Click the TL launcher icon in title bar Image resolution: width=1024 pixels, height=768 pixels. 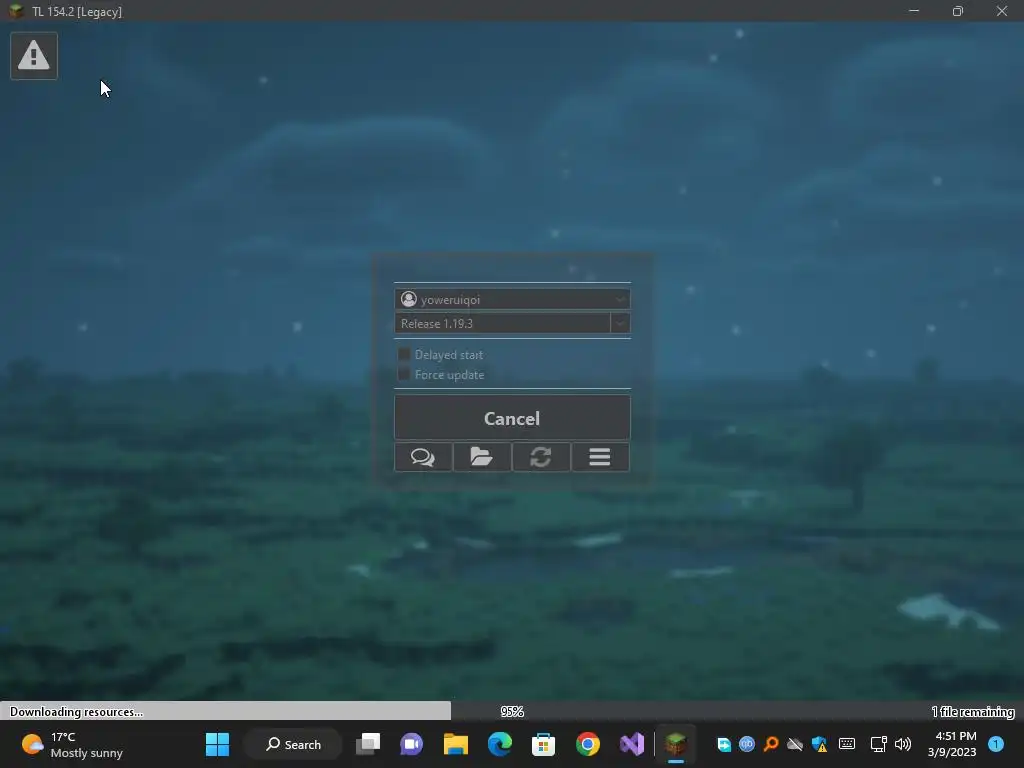(x=16, y=11)
